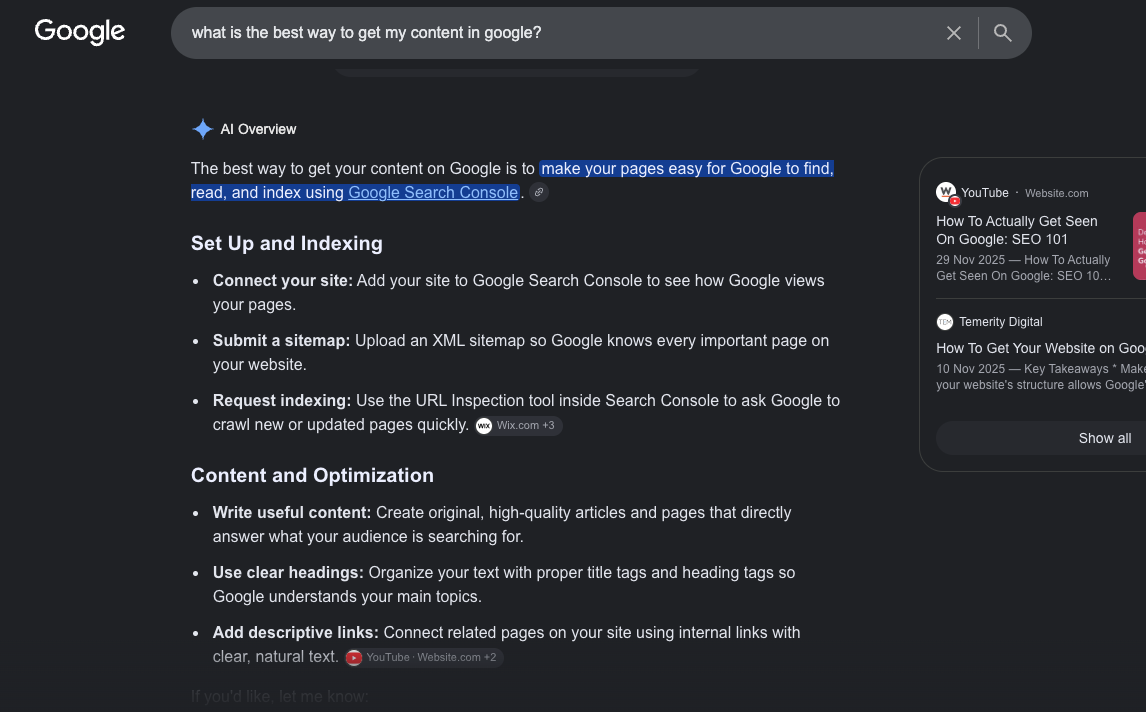Screen dimensions: 1146x712
Task: Click the 'Use clear headings:' bold text
Action: (288, 572)
